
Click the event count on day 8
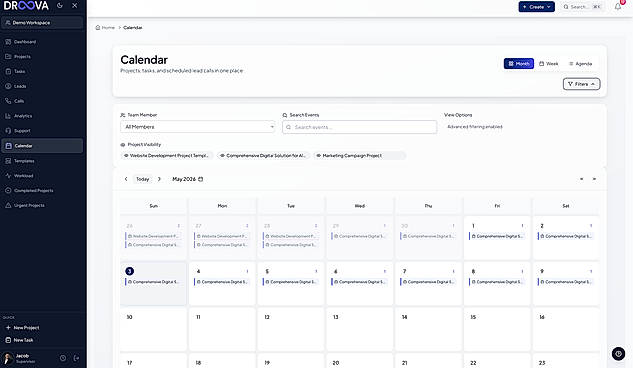[522, 272]
